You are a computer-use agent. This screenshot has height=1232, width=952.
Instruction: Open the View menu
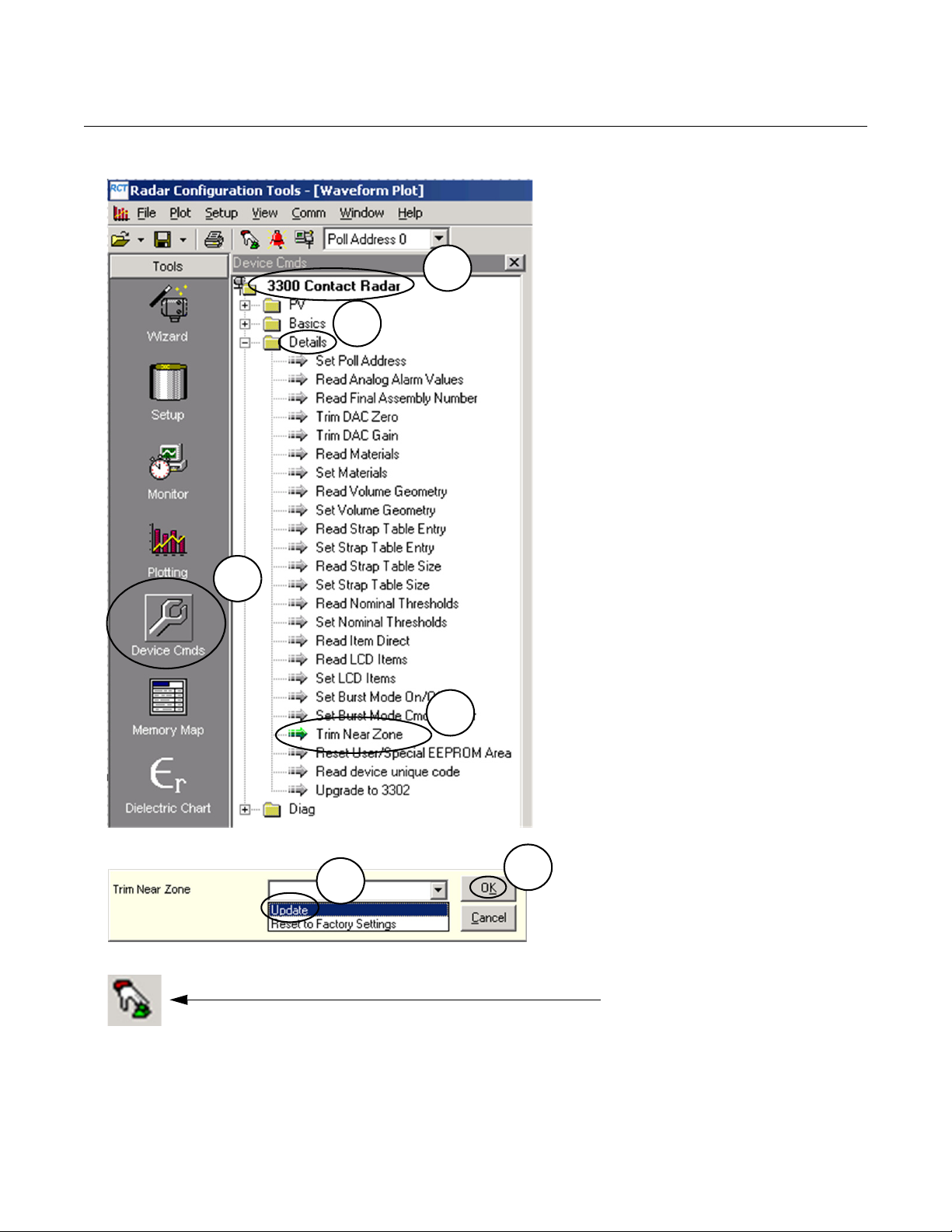point(264,213)
